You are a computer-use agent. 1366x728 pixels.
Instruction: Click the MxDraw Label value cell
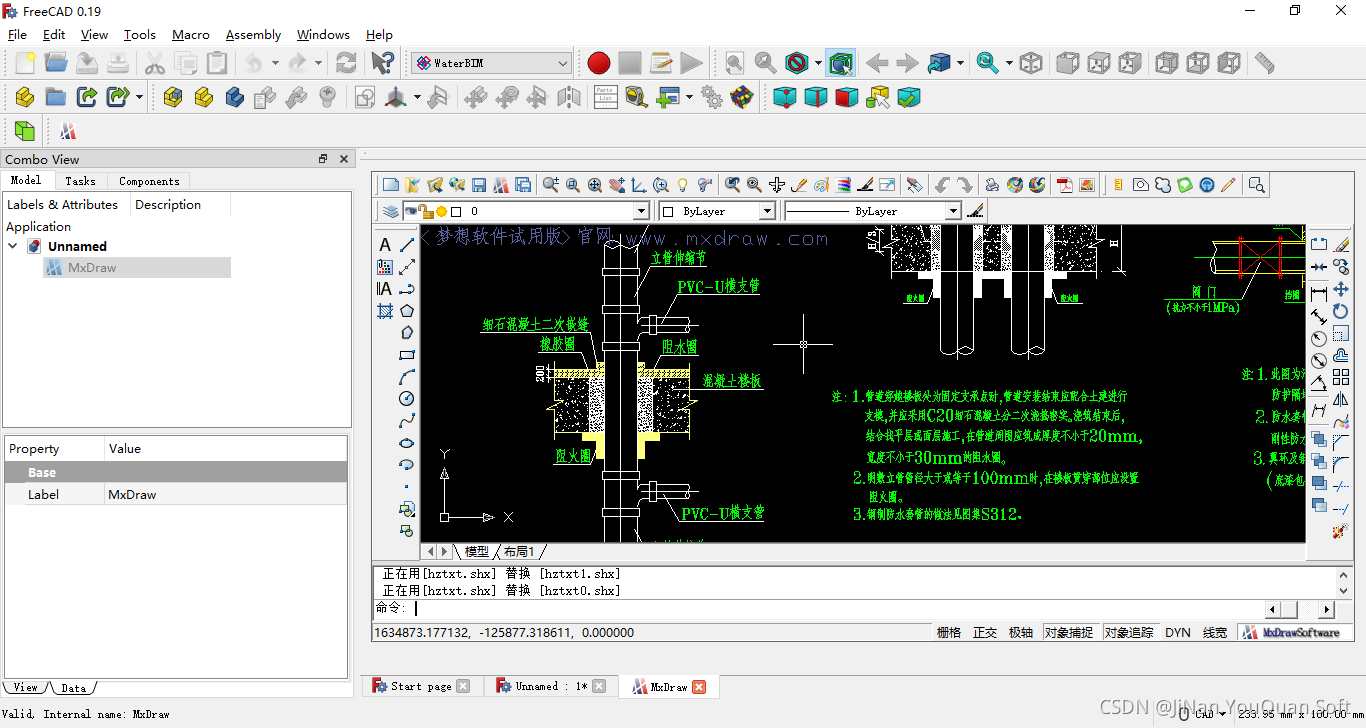[226, 494]
